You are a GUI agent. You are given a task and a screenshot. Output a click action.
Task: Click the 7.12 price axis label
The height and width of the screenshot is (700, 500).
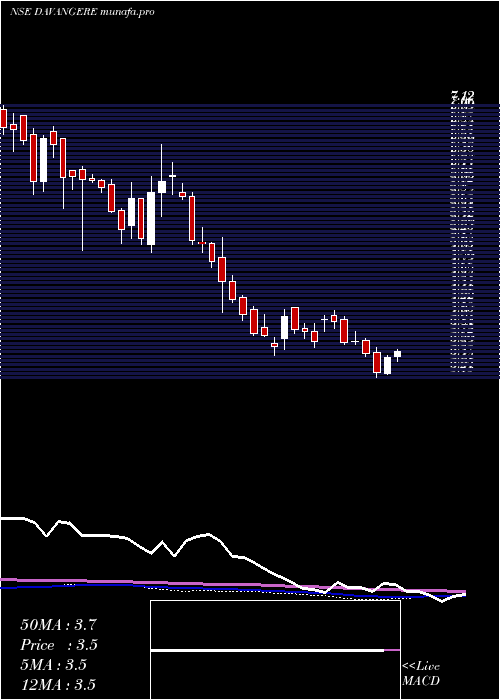[x=462, y=95]
